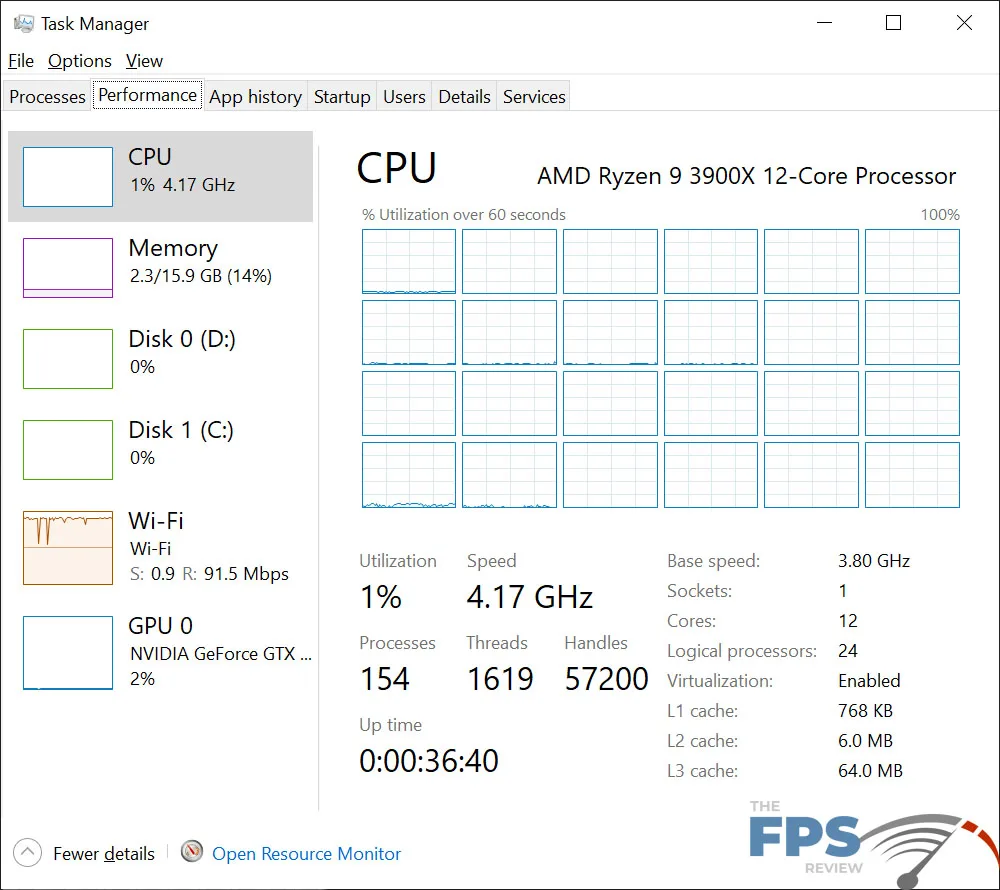1000x890 pixels.
Task: Open the File menu
Action: [21, 61]
